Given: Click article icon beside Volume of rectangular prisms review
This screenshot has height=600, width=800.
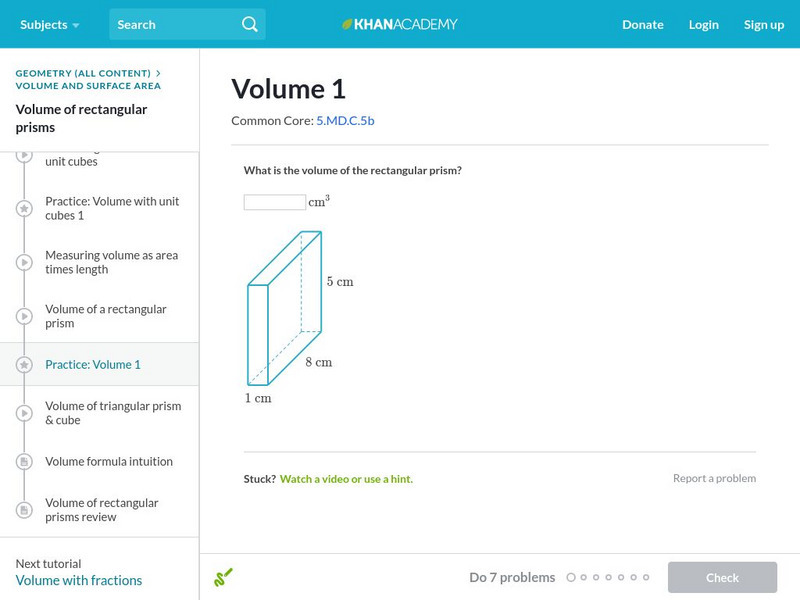Looking at the screenshot, I should (x=24, y=510).
